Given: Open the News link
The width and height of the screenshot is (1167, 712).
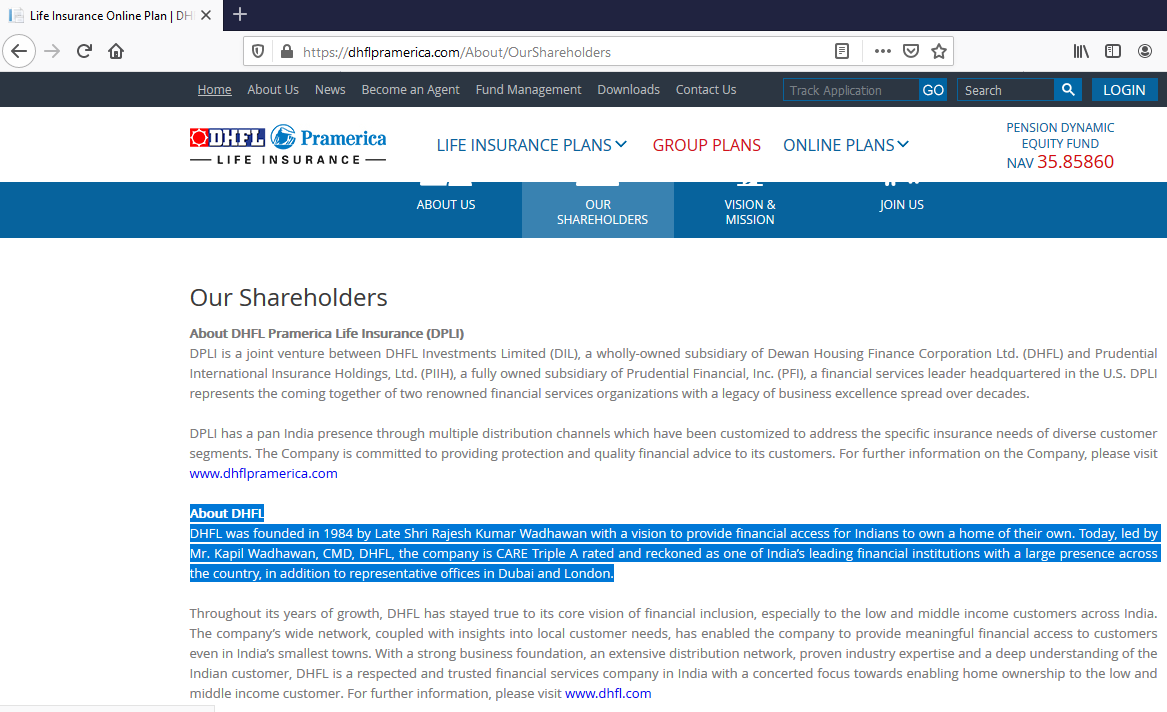Looking at the screenshot, I should click(x=330, y=89).
